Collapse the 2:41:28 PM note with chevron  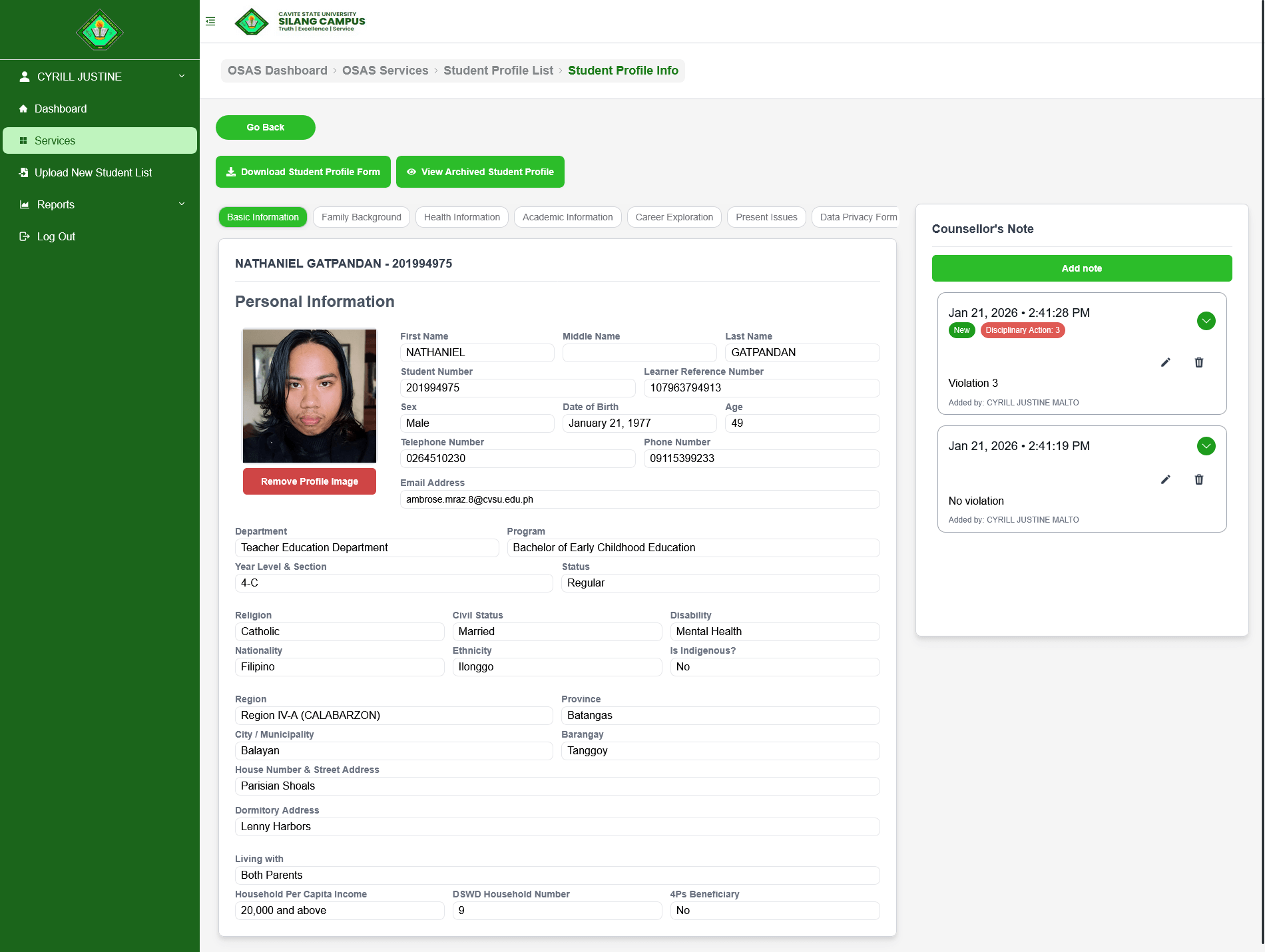pyautogui.click(x=1206, y=321)
